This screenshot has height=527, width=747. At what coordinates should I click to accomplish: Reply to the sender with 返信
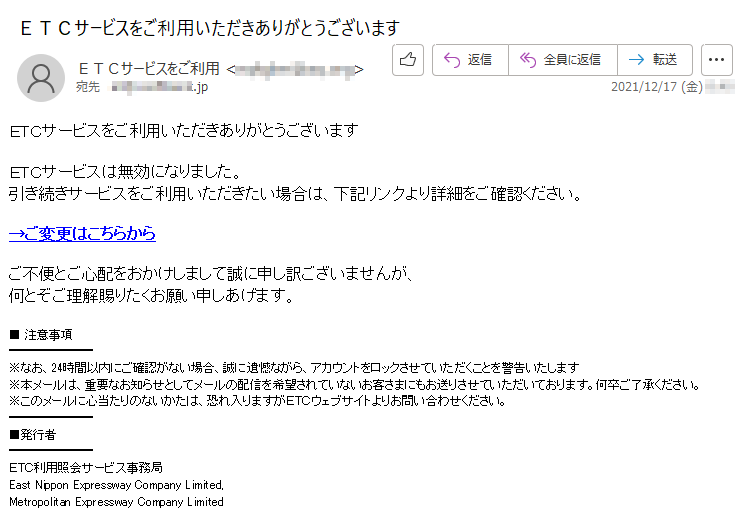[470, 60]
